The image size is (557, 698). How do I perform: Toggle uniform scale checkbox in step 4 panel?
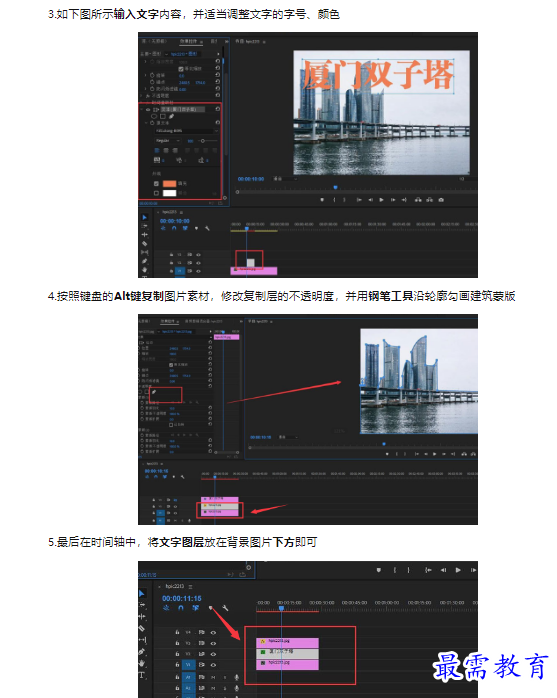(171, 365)
